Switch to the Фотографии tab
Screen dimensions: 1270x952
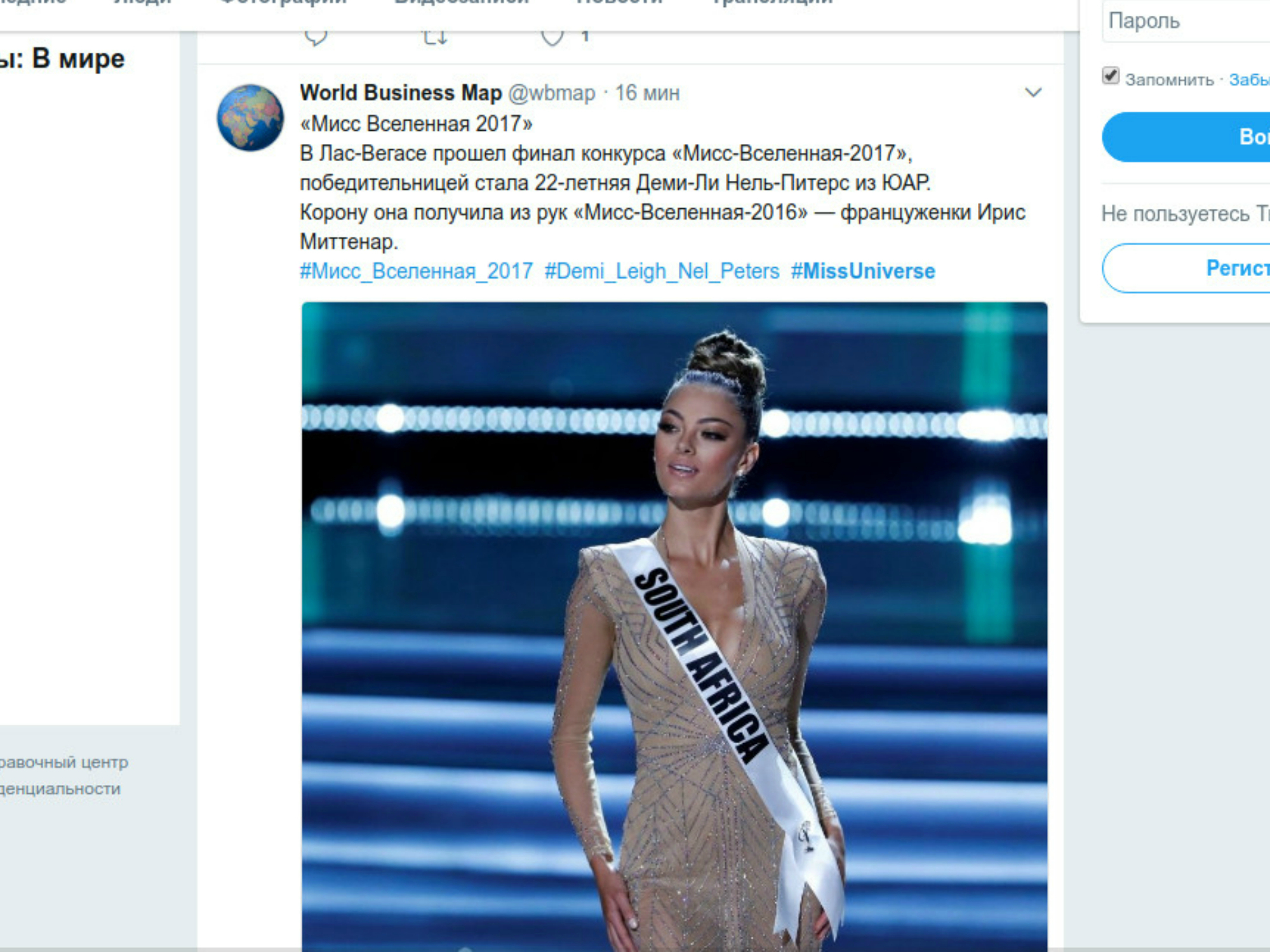(x=283, y=3)
